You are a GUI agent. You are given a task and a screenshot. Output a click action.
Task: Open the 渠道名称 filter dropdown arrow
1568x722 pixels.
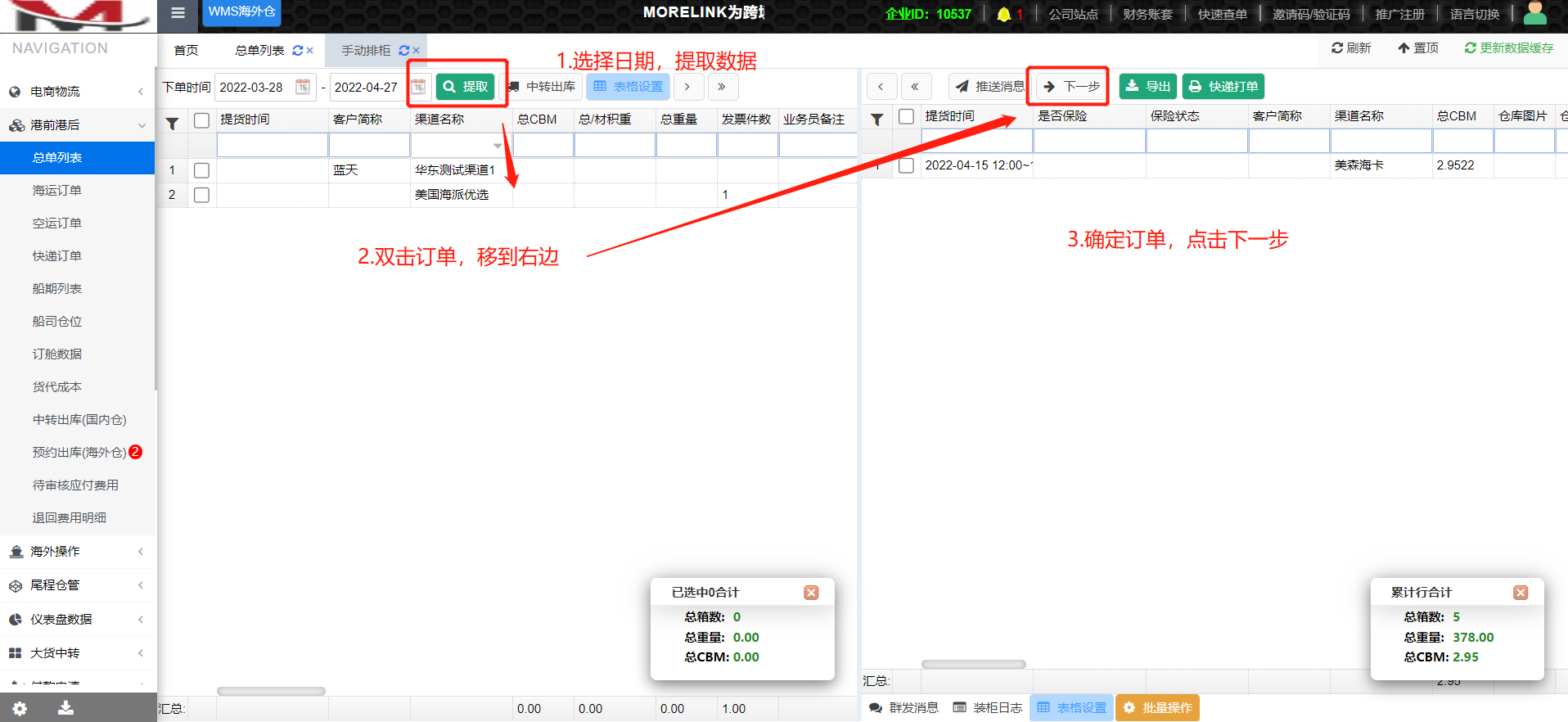tap(498, 146)
